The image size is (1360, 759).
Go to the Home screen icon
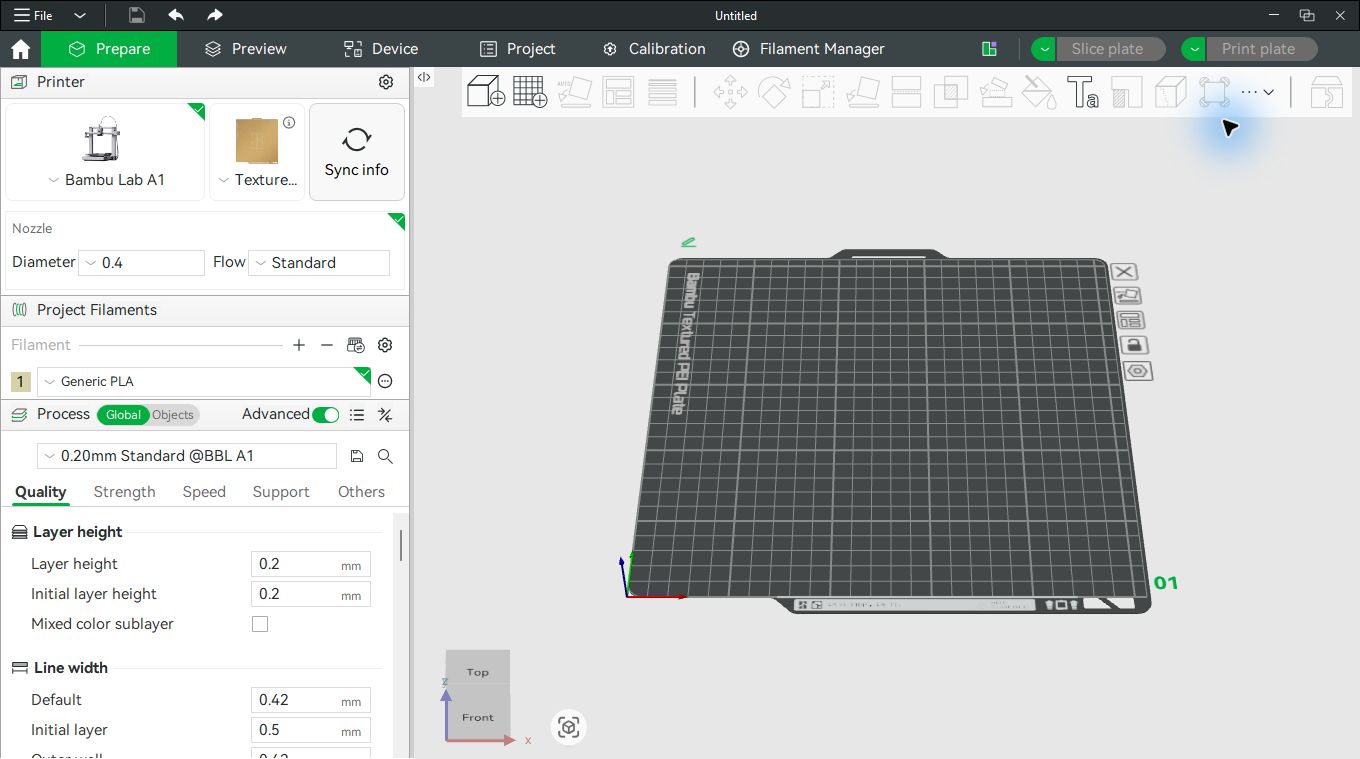click(20, 49)
